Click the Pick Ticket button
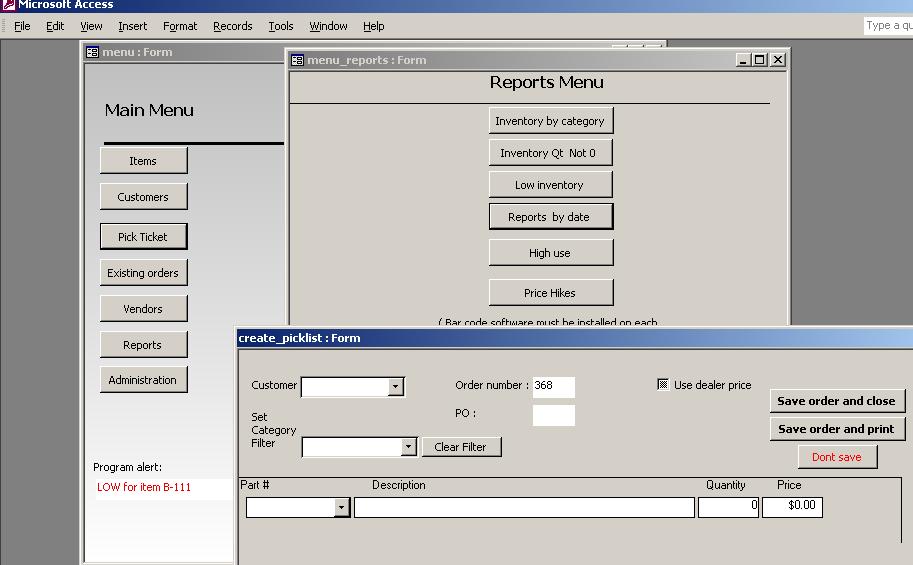The height and width of the screenshot is (565, 913). pos(143,236)
